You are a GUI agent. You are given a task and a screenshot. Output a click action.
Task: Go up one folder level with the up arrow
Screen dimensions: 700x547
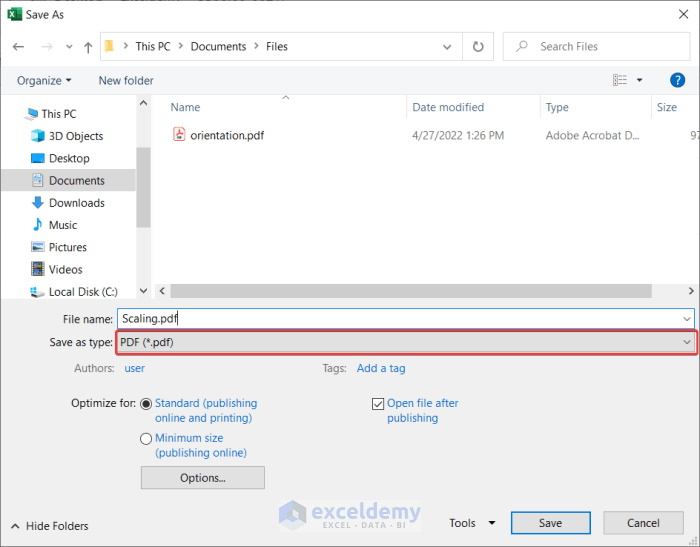tap(88, 47)
